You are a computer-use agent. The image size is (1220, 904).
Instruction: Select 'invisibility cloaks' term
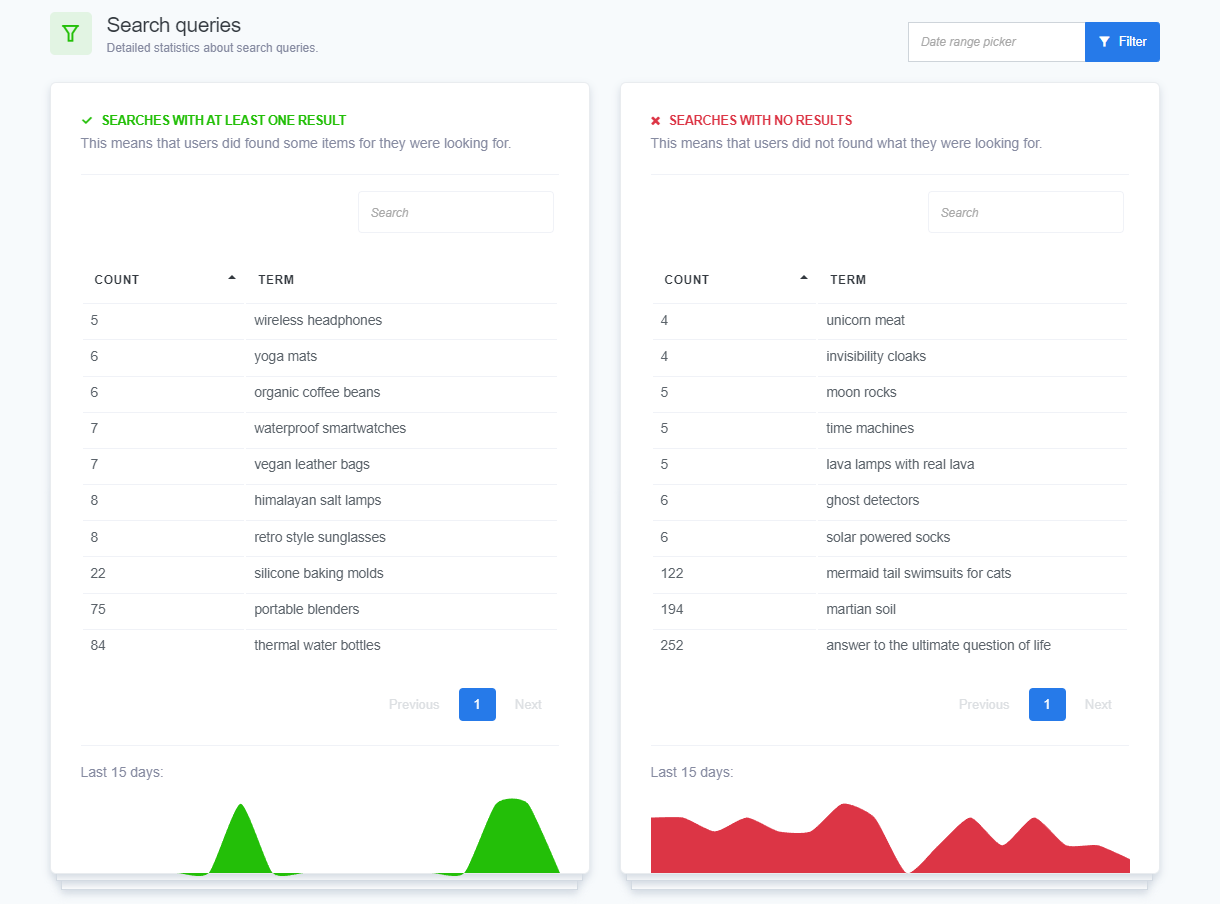(876, 356)
